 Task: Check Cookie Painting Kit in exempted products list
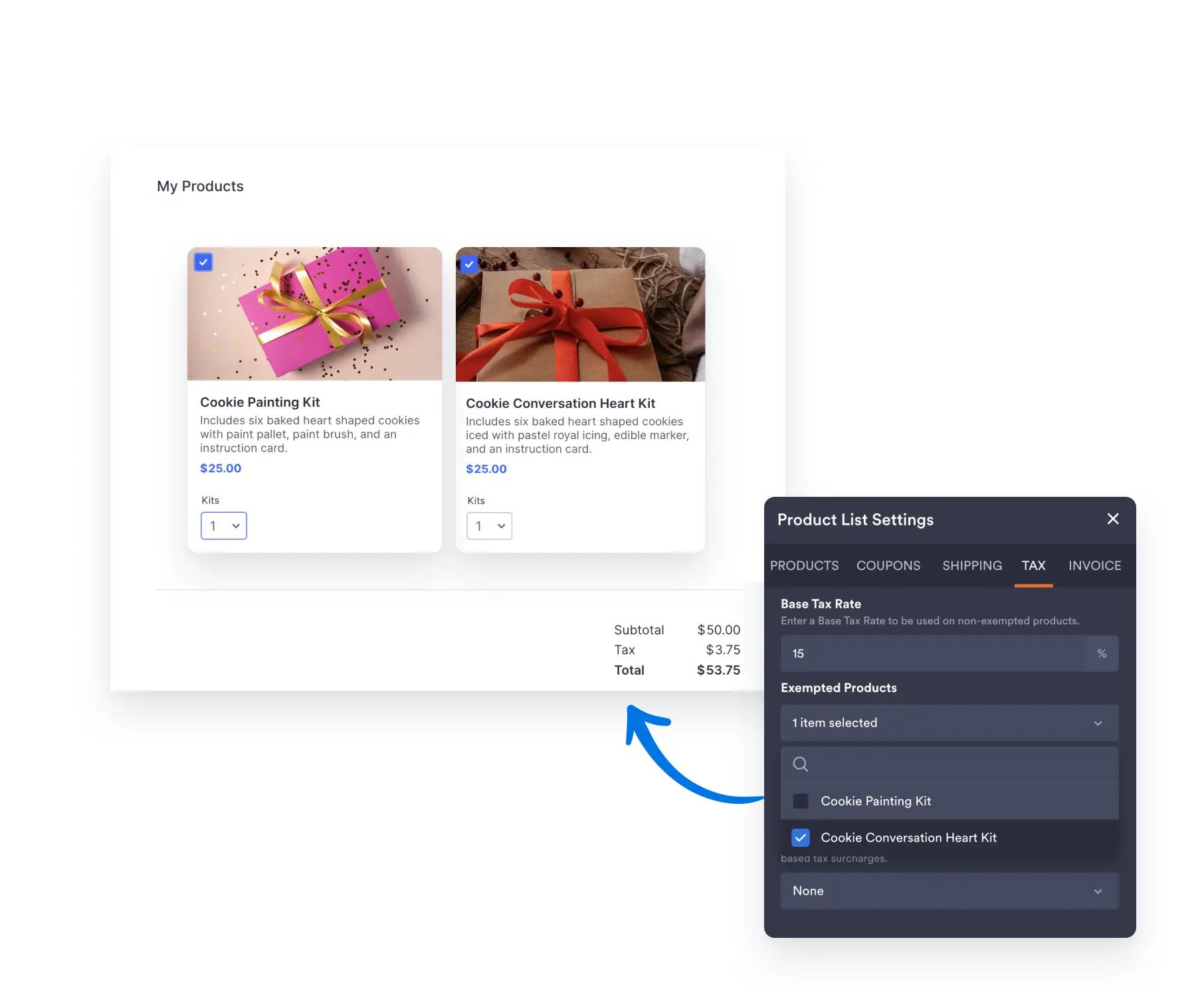pyautogui.click(x=801, y=801)
